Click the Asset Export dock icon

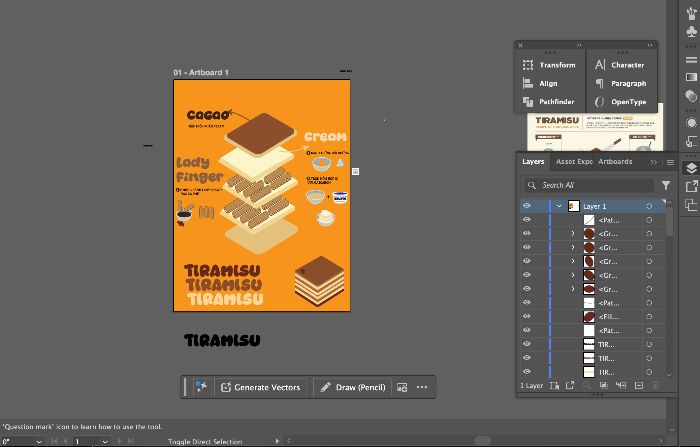pos(691,187)
